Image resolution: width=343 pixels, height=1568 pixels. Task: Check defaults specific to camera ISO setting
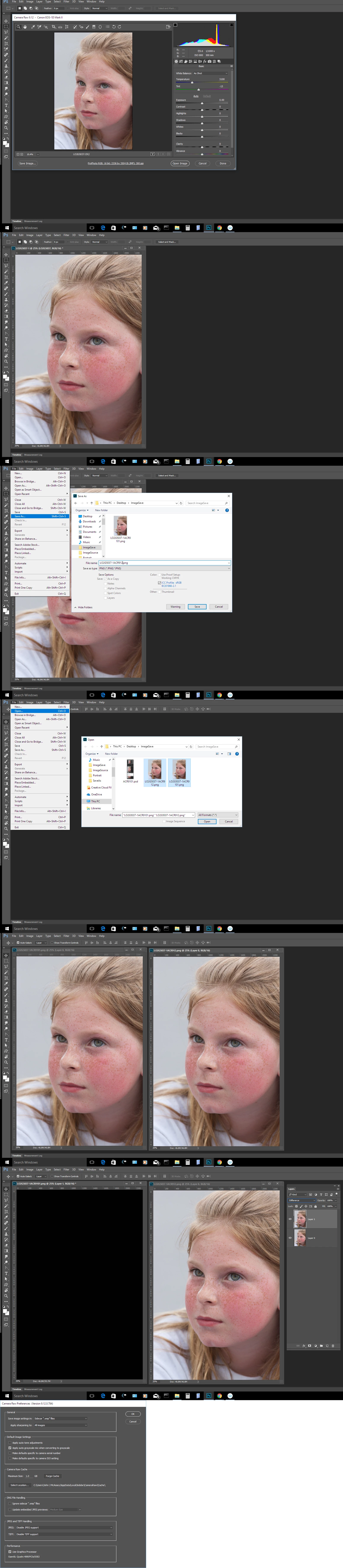click(x=10, y=1458)
